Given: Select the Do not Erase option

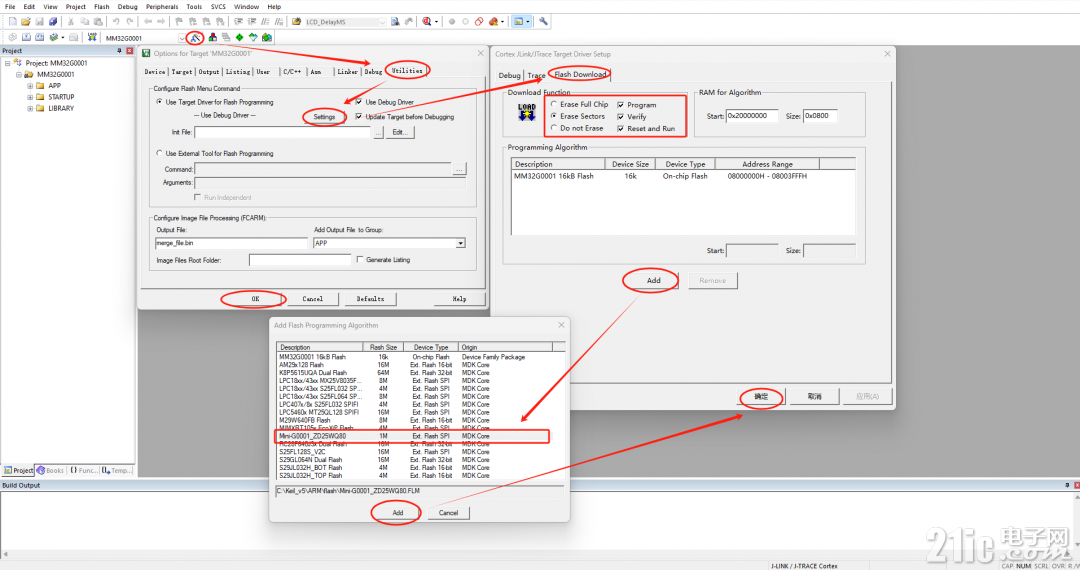Looking at the screenshot, I should click(x=554, y=127).
